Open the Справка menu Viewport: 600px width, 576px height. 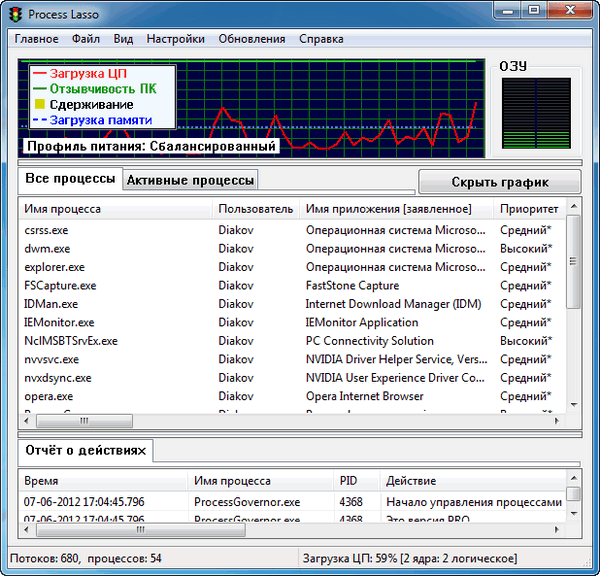click(x=320, y=39)
